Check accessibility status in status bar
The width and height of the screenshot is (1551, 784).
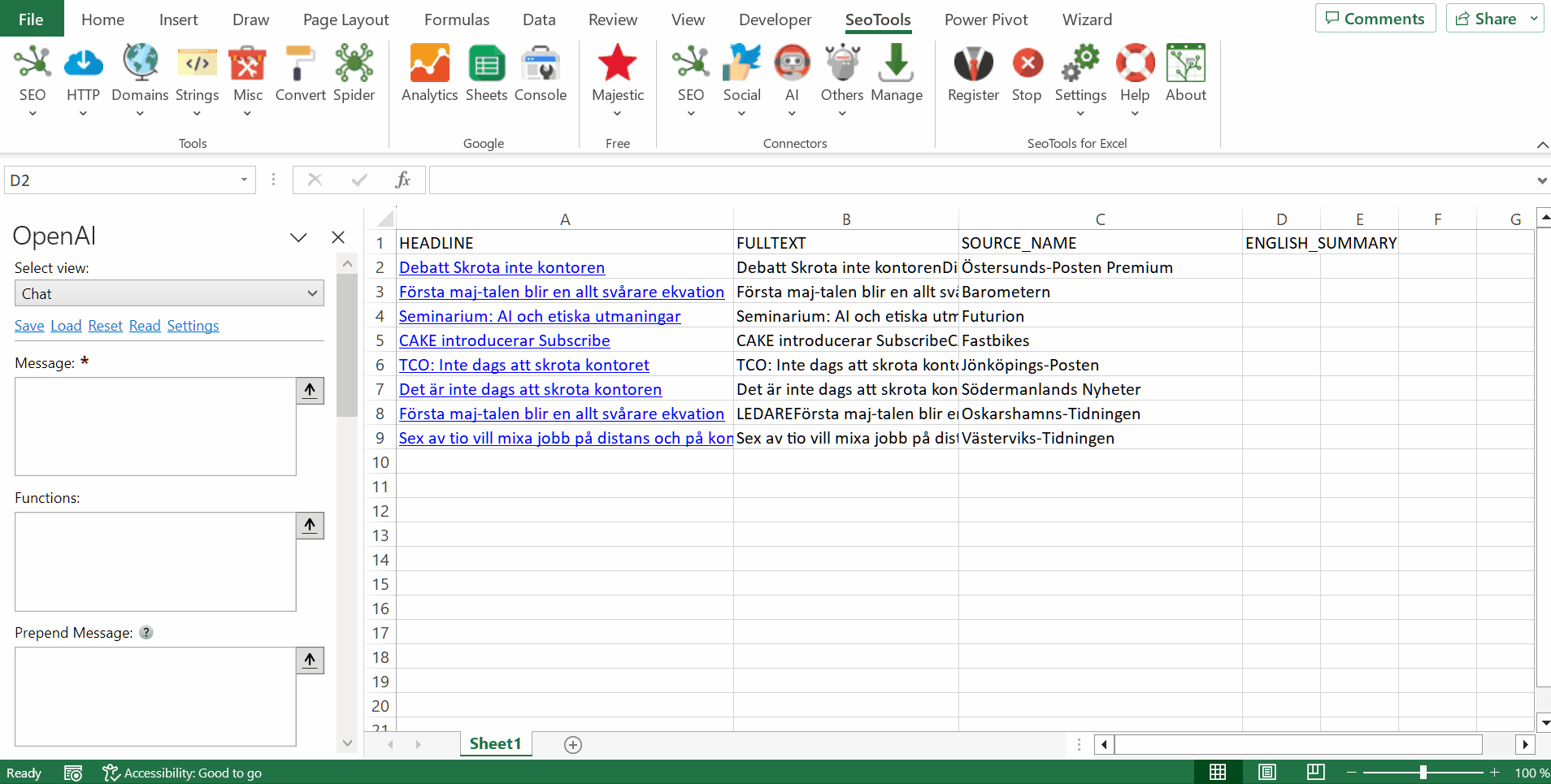click(x=182, y=773)
